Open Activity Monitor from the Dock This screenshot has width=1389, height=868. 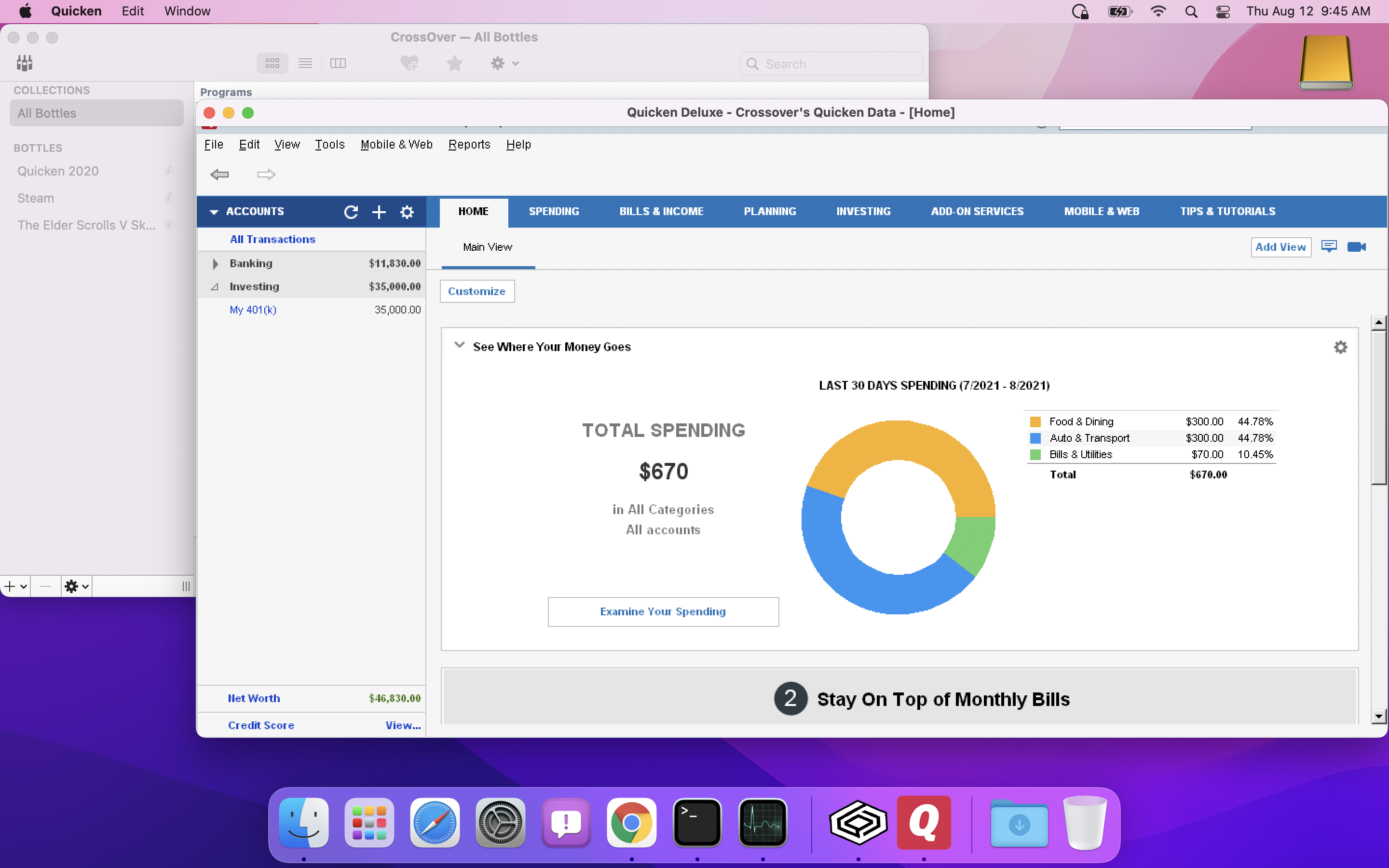click(762, 823)
